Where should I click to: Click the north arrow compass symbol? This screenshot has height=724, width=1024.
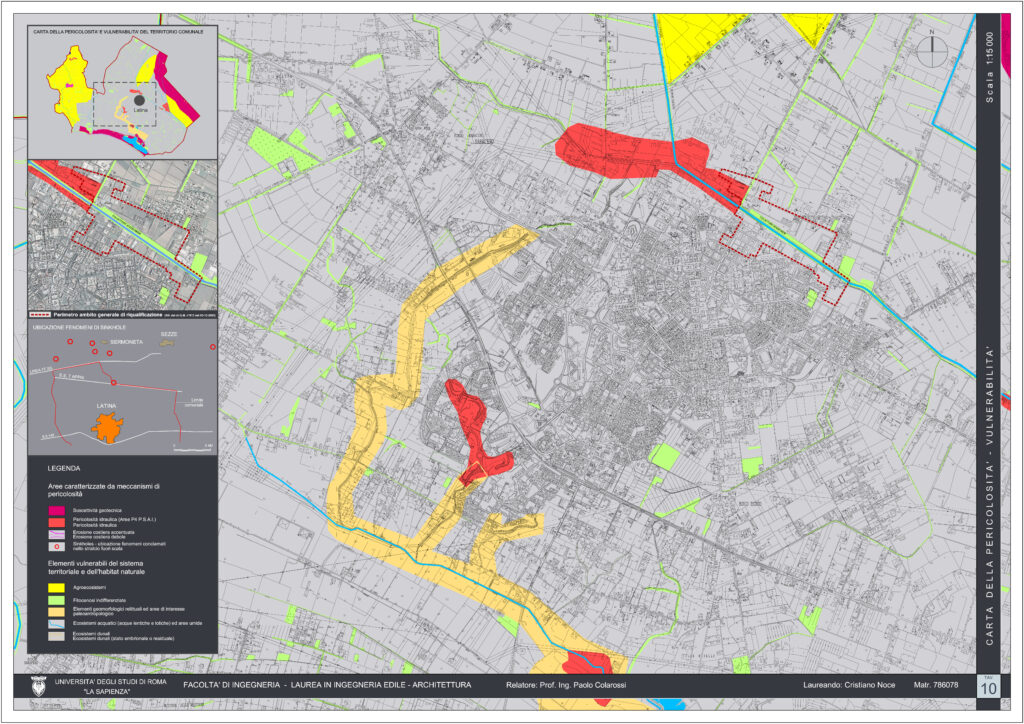(x=932, y=51)
